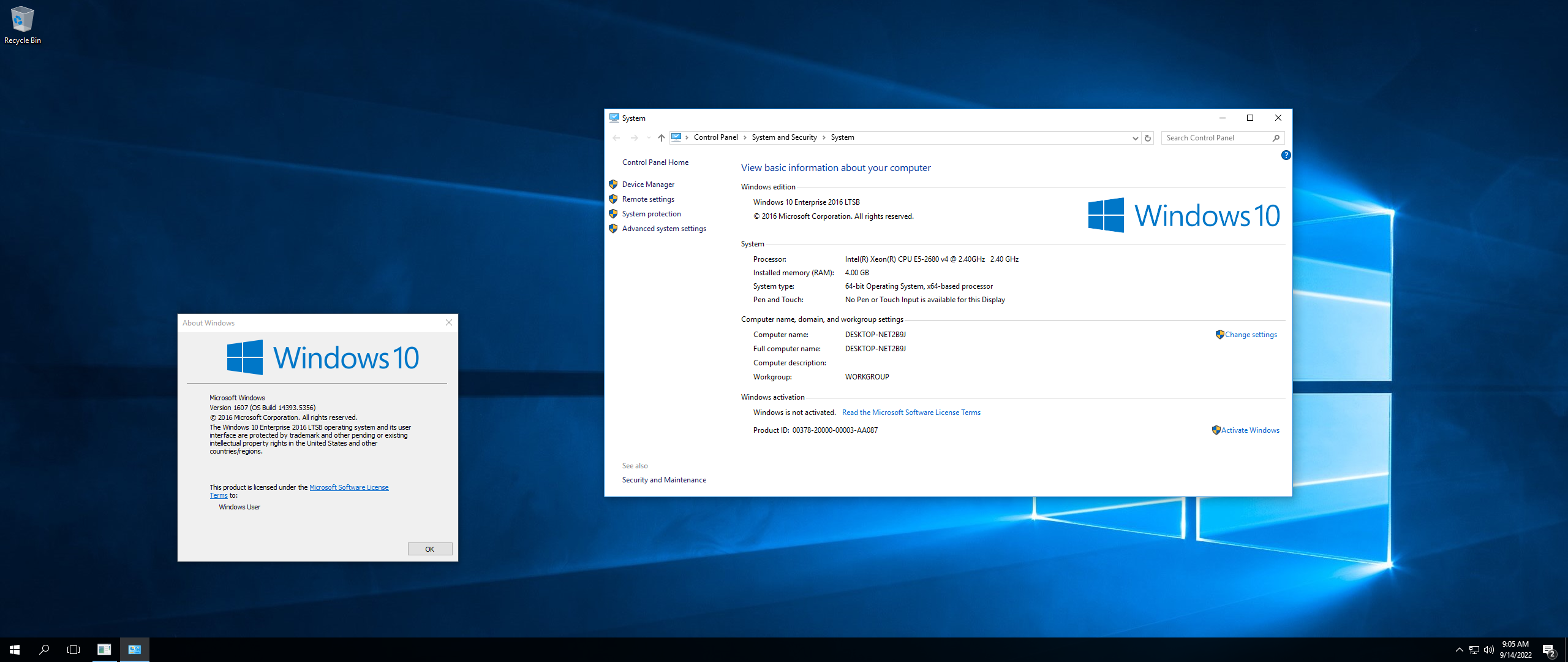Open the Recycle Bin desktop icon
This screenshot has height=662, width=1568.
(x=23, y=25)
